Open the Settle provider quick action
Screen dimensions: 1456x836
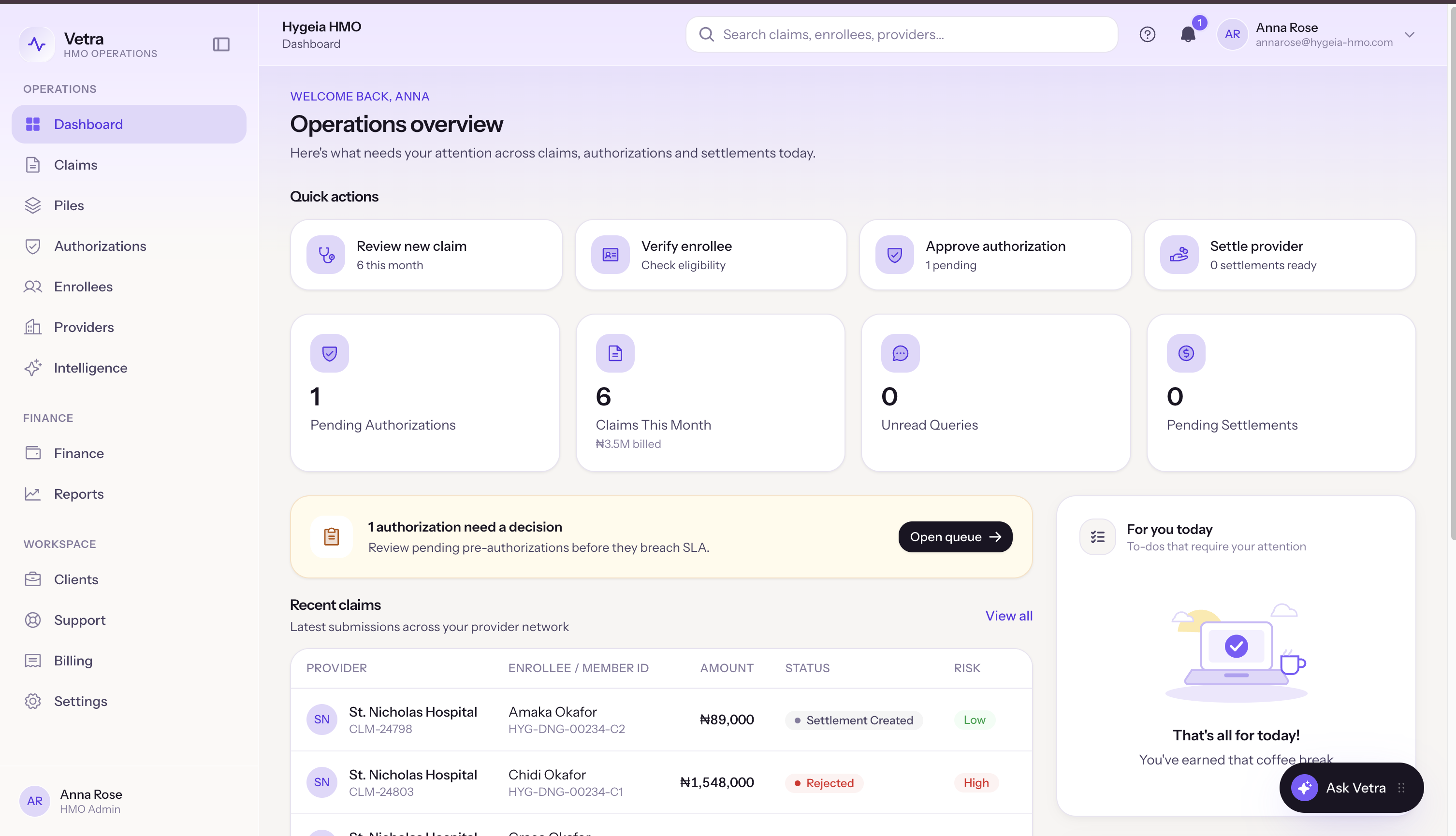[1280, 254]
